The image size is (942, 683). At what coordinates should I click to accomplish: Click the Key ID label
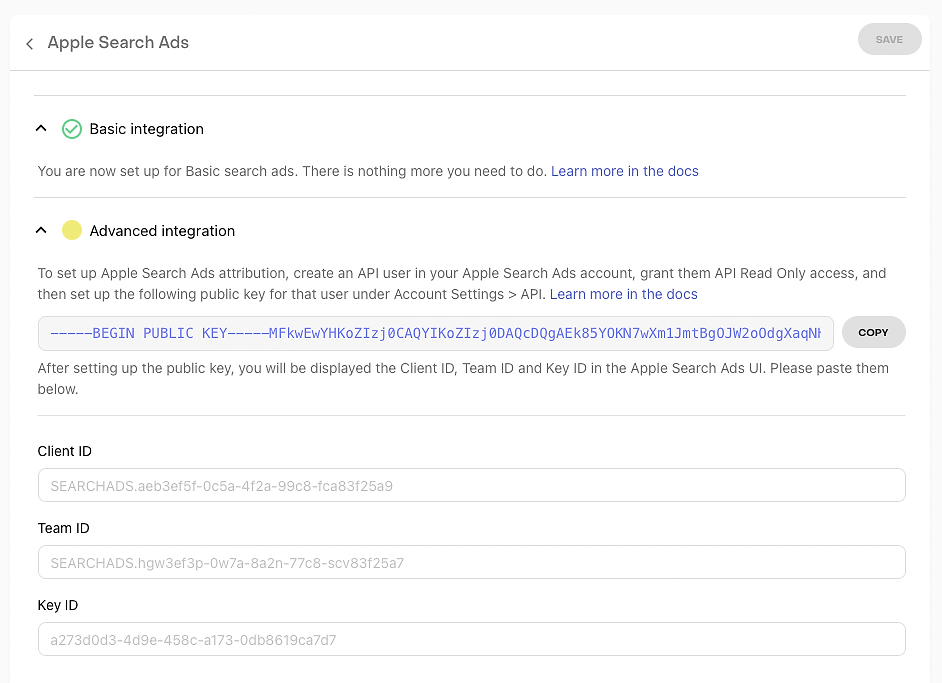tap(58, 605)
